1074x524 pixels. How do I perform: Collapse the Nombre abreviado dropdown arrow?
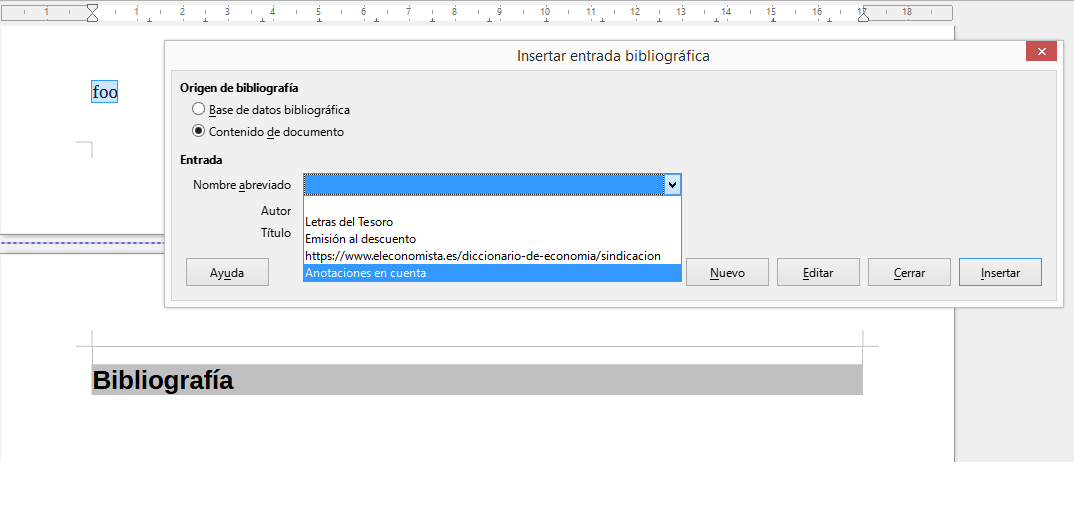click(x=672, y=185)
